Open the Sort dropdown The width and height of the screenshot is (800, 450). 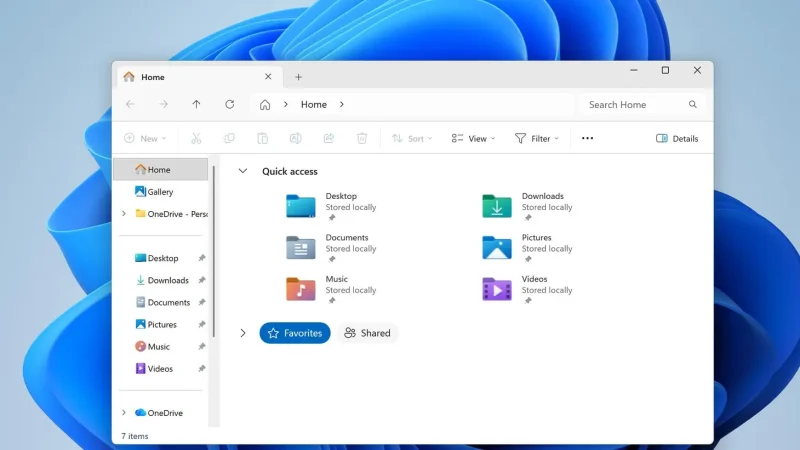(x=412, y=138)
